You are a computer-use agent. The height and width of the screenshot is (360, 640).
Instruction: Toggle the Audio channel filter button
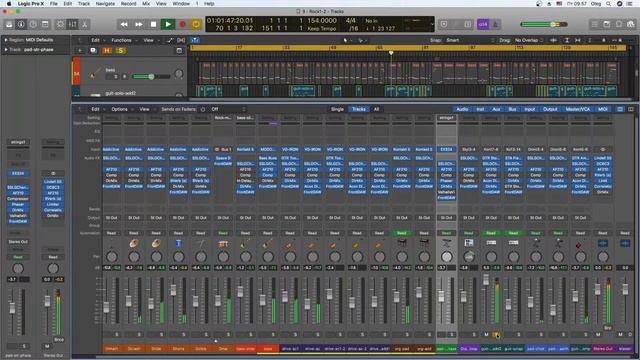462,109
